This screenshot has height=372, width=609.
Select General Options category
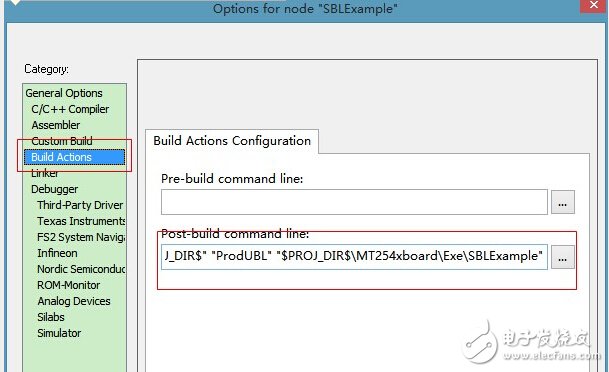(x=64, y=93)
